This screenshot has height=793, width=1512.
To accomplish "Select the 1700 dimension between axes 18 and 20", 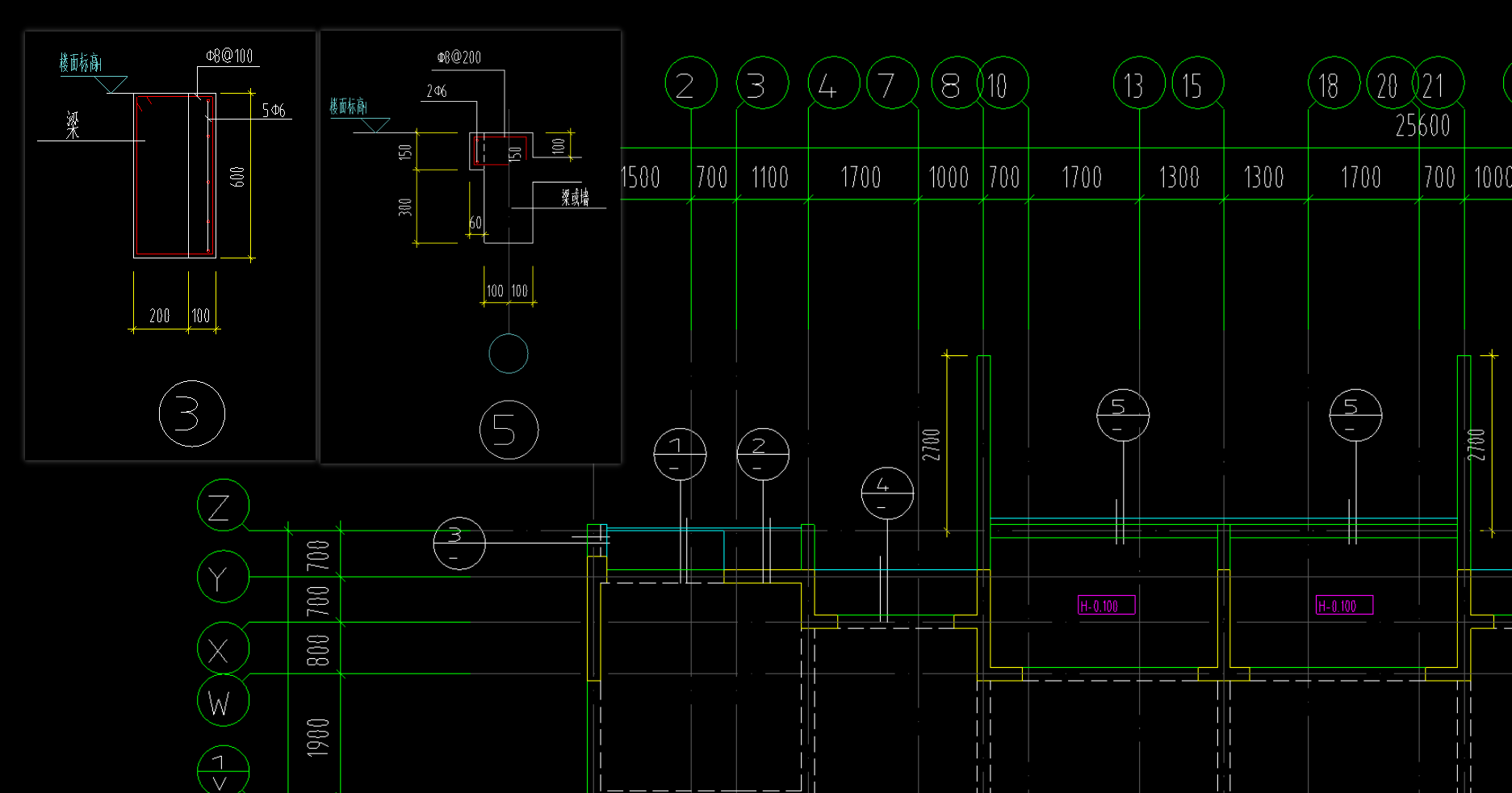I will (1361, 178).
